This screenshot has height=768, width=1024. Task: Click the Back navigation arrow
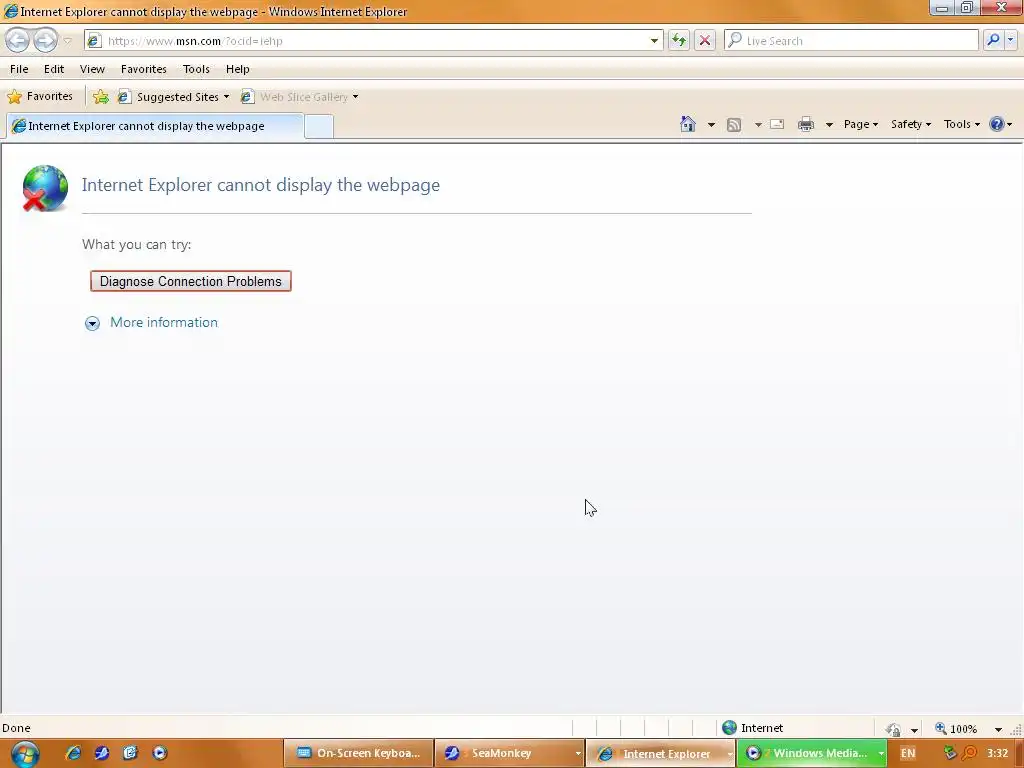(x=18, y=40)
